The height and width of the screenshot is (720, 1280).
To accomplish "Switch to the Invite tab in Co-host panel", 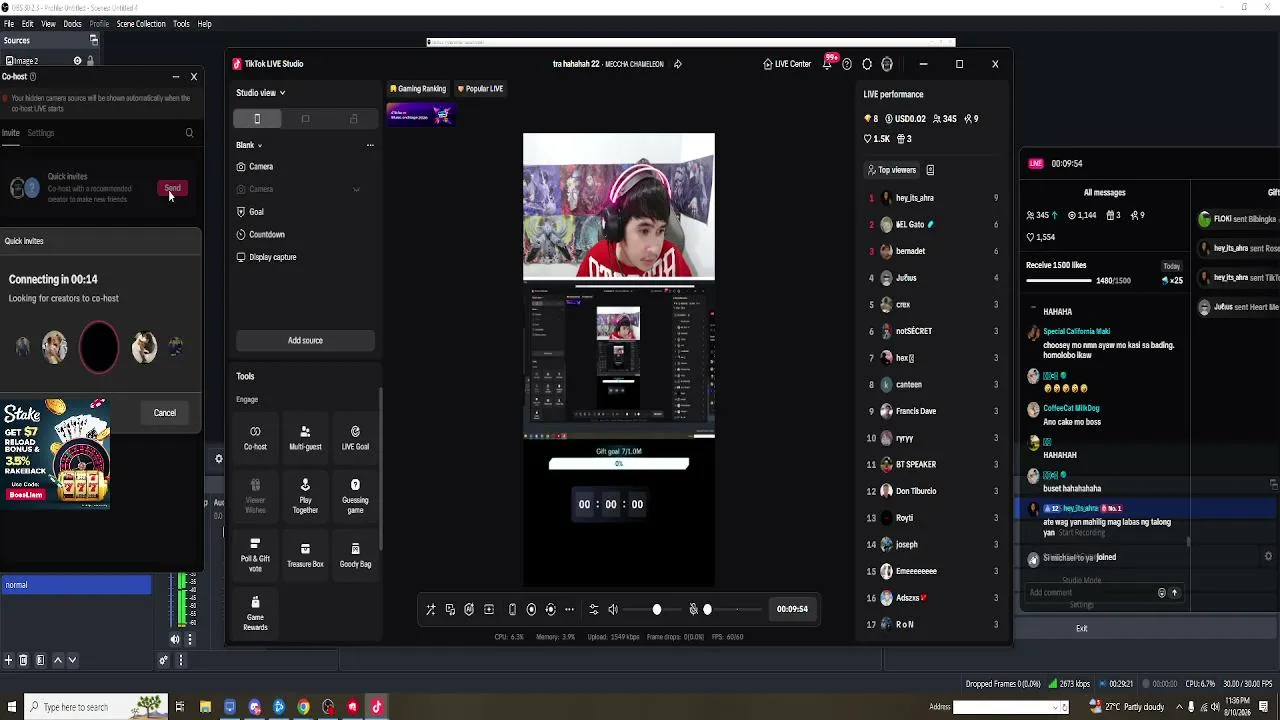I will click(x=11, y=133).
